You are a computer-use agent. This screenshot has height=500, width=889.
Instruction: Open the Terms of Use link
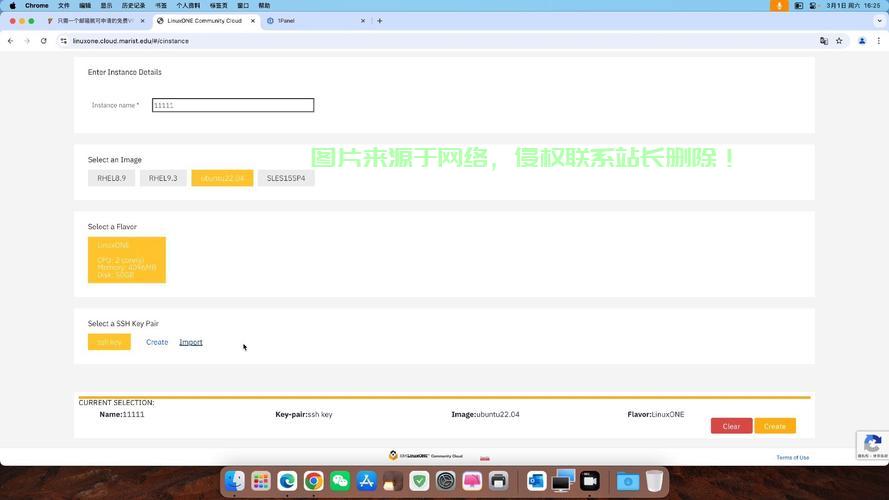[x=793, y=457]
